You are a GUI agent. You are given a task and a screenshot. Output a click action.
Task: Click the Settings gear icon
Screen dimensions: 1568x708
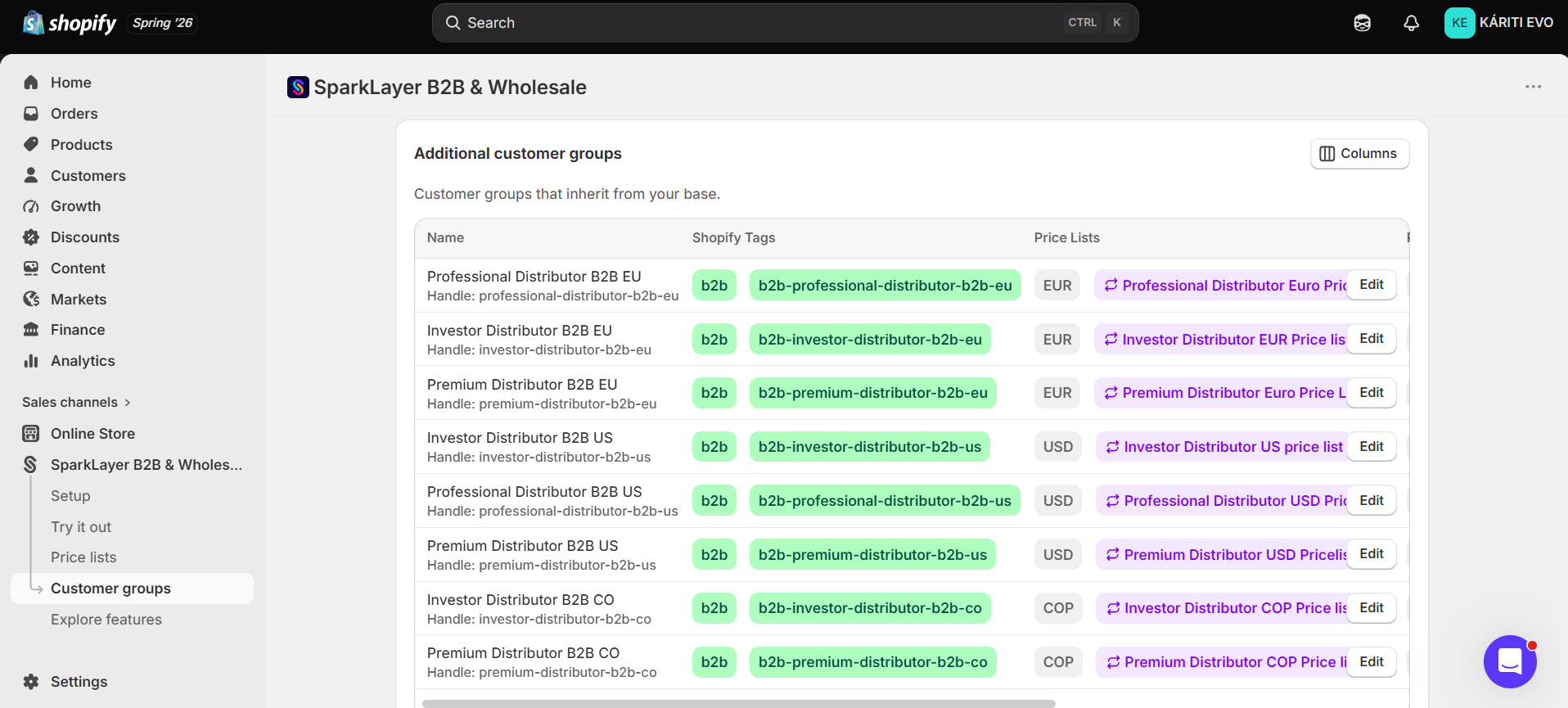coord(31,681)
